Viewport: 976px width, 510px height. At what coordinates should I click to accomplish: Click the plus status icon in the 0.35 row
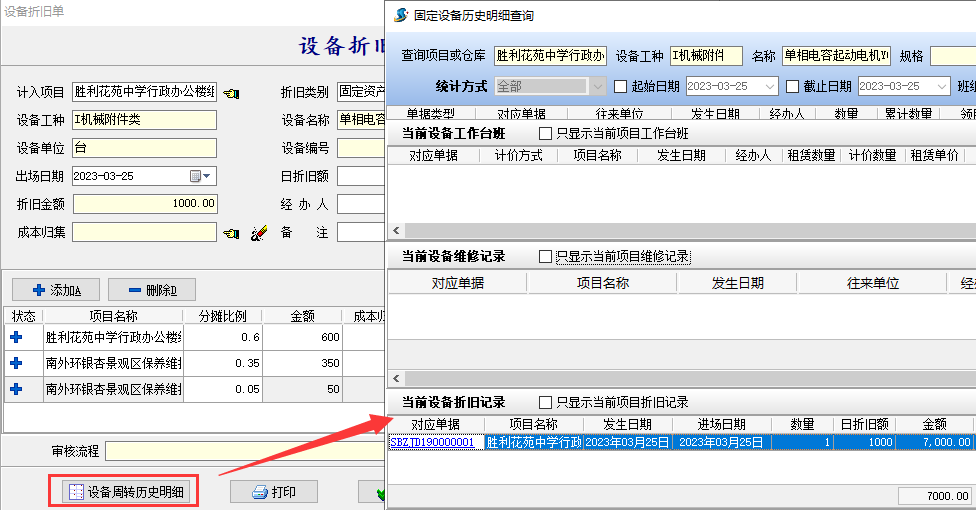[16, 363]
